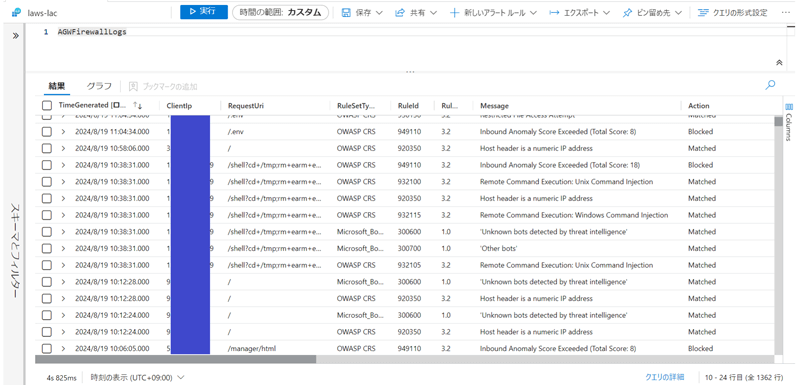Image resolution: width=800 pixels, height=385 pixels.
Task: Click the RuleId column header
Action: (x=408, y=106)
